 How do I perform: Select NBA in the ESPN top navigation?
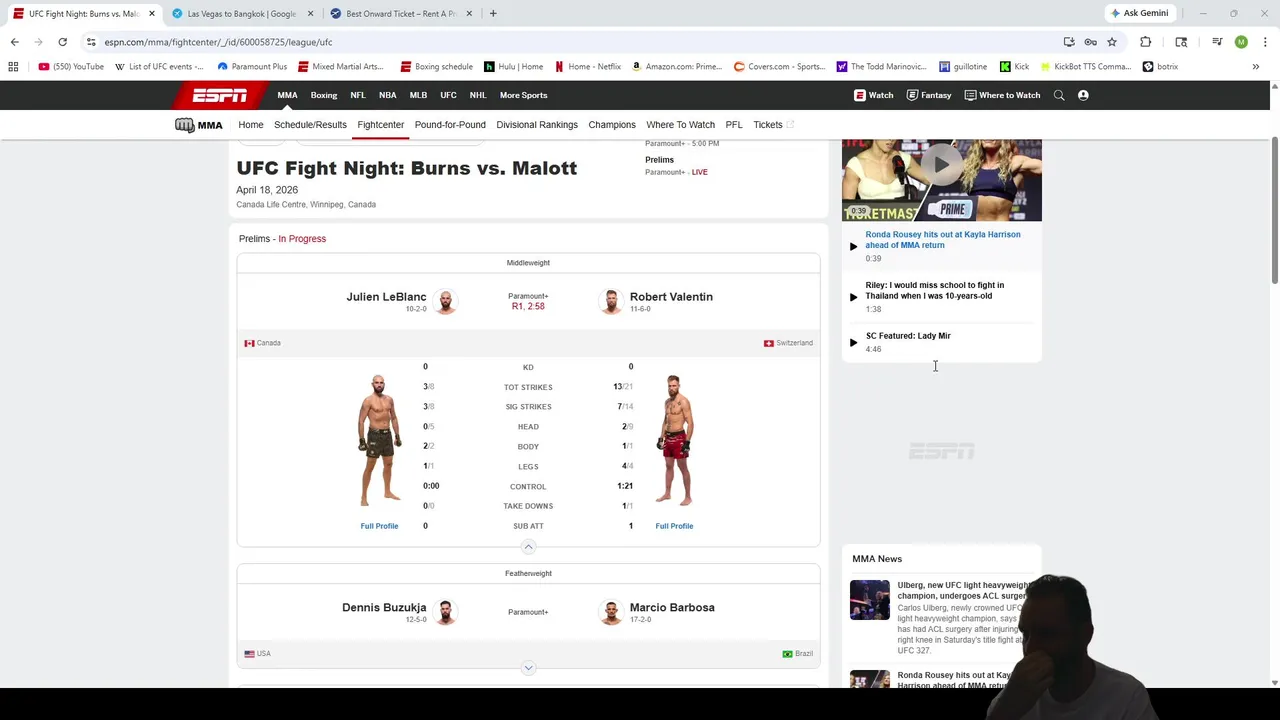click(387, 95)
